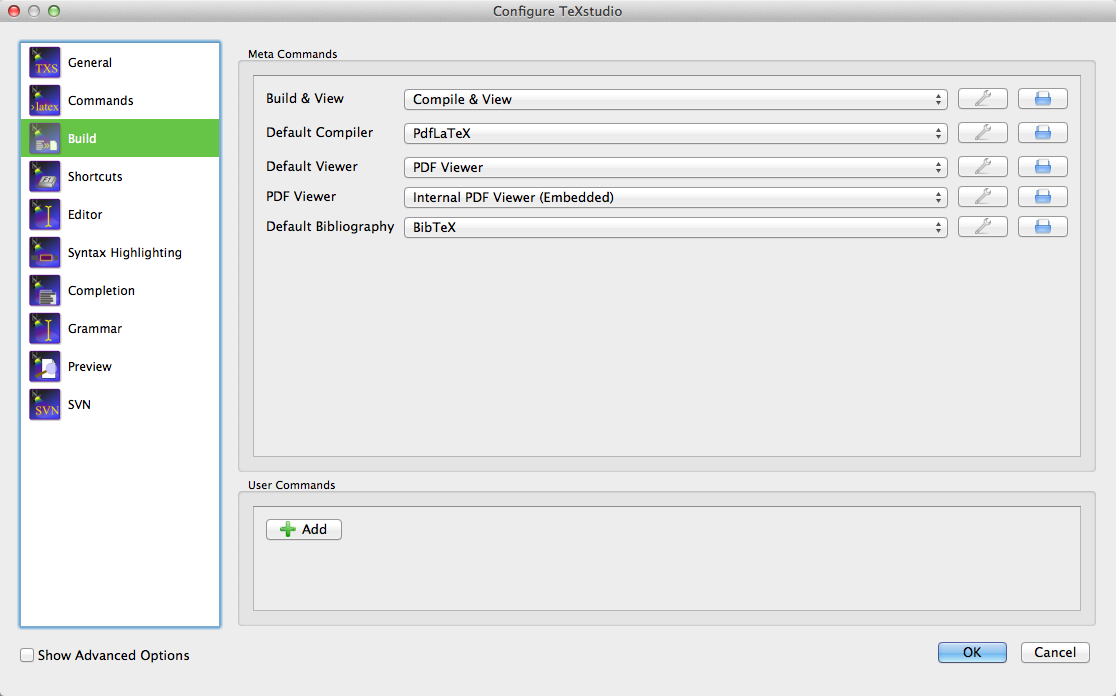Click the 'Default Compiler' label text
This screenshot has height=696, width=1116.
320,132
